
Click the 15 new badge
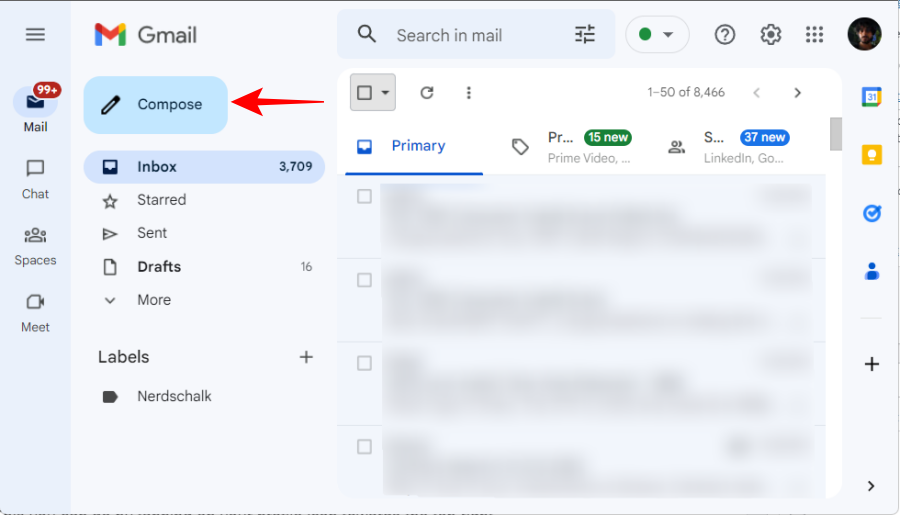coord(608,138)
